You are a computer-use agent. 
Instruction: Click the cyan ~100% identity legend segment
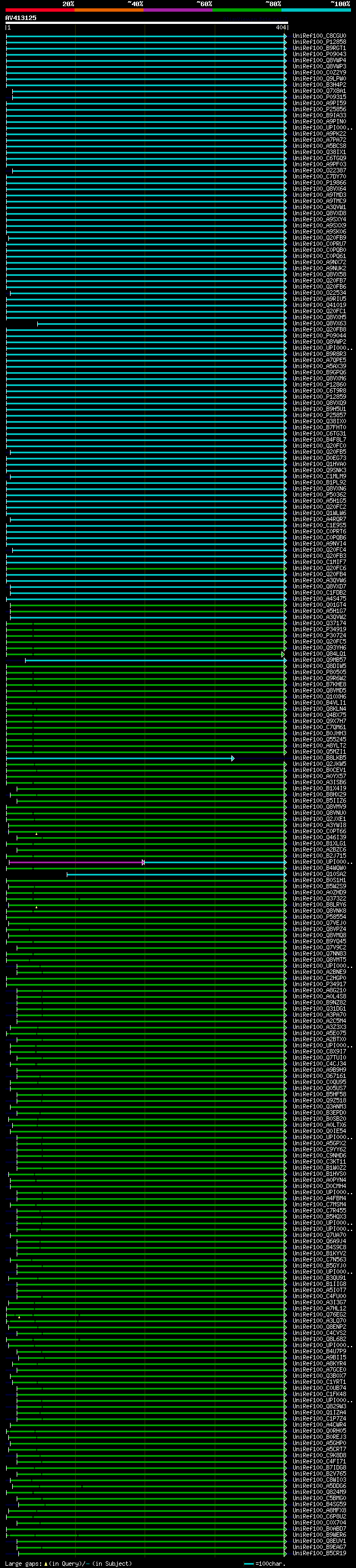point(316,11)
